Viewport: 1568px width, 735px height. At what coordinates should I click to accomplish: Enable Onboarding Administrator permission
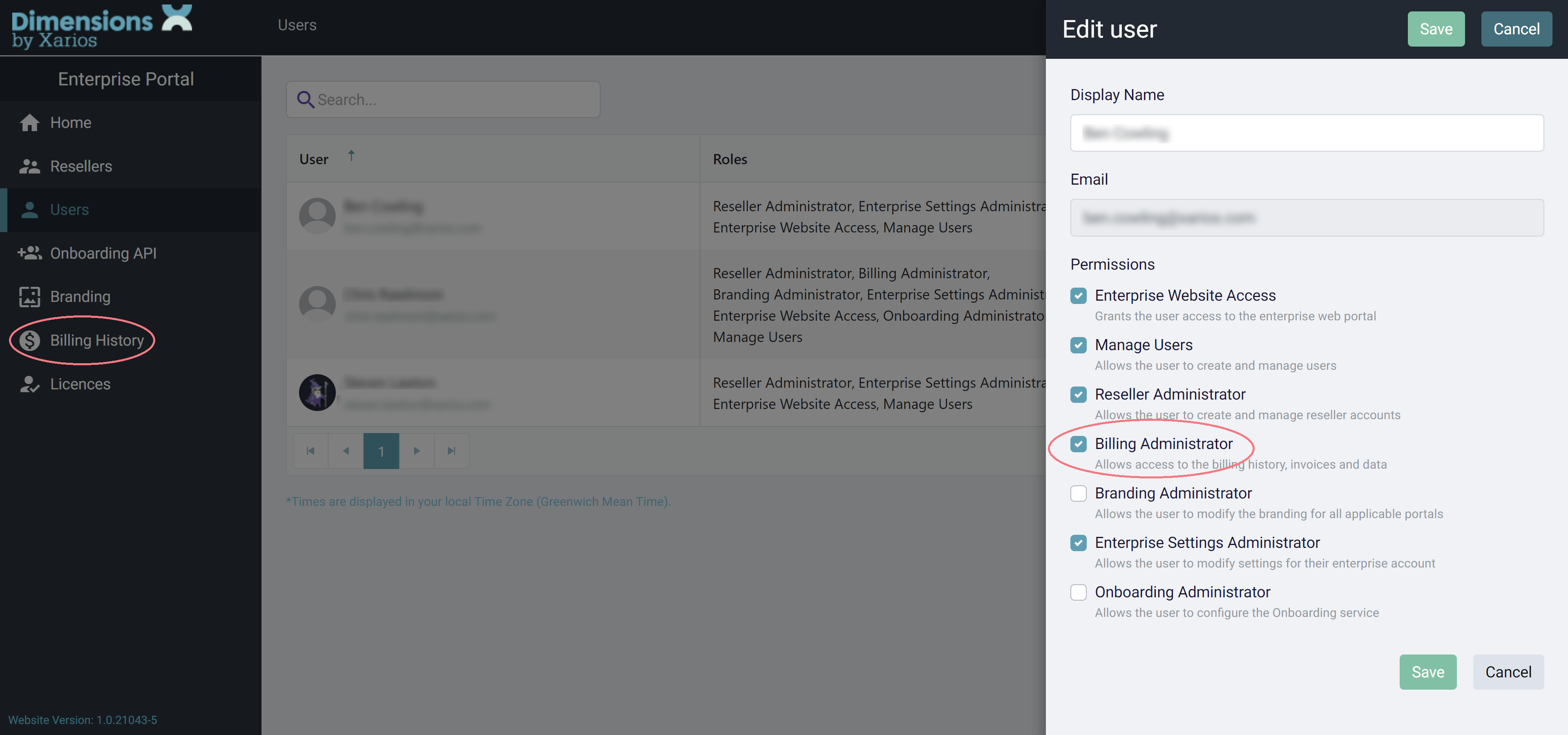coord(1078,592)
